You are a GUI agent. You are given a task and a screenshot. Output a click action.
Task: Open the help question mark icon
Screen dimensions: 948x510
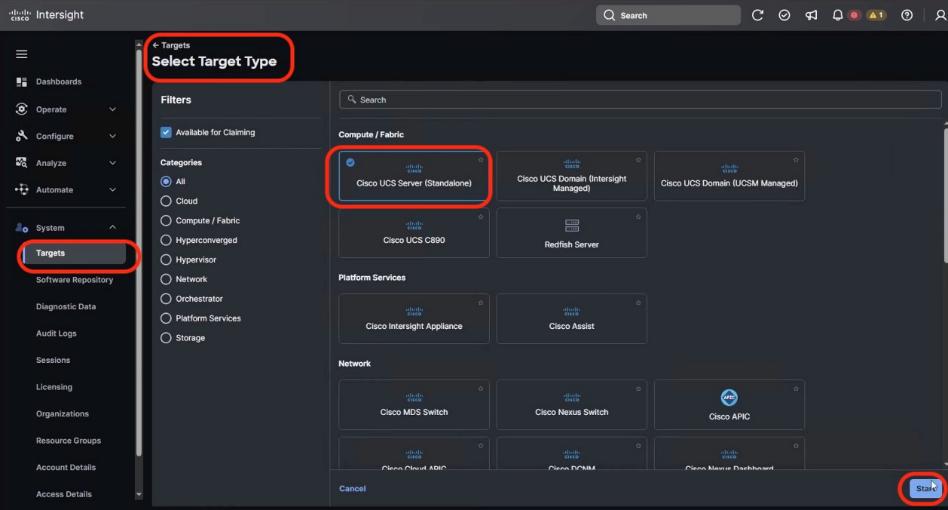[907, 15]
